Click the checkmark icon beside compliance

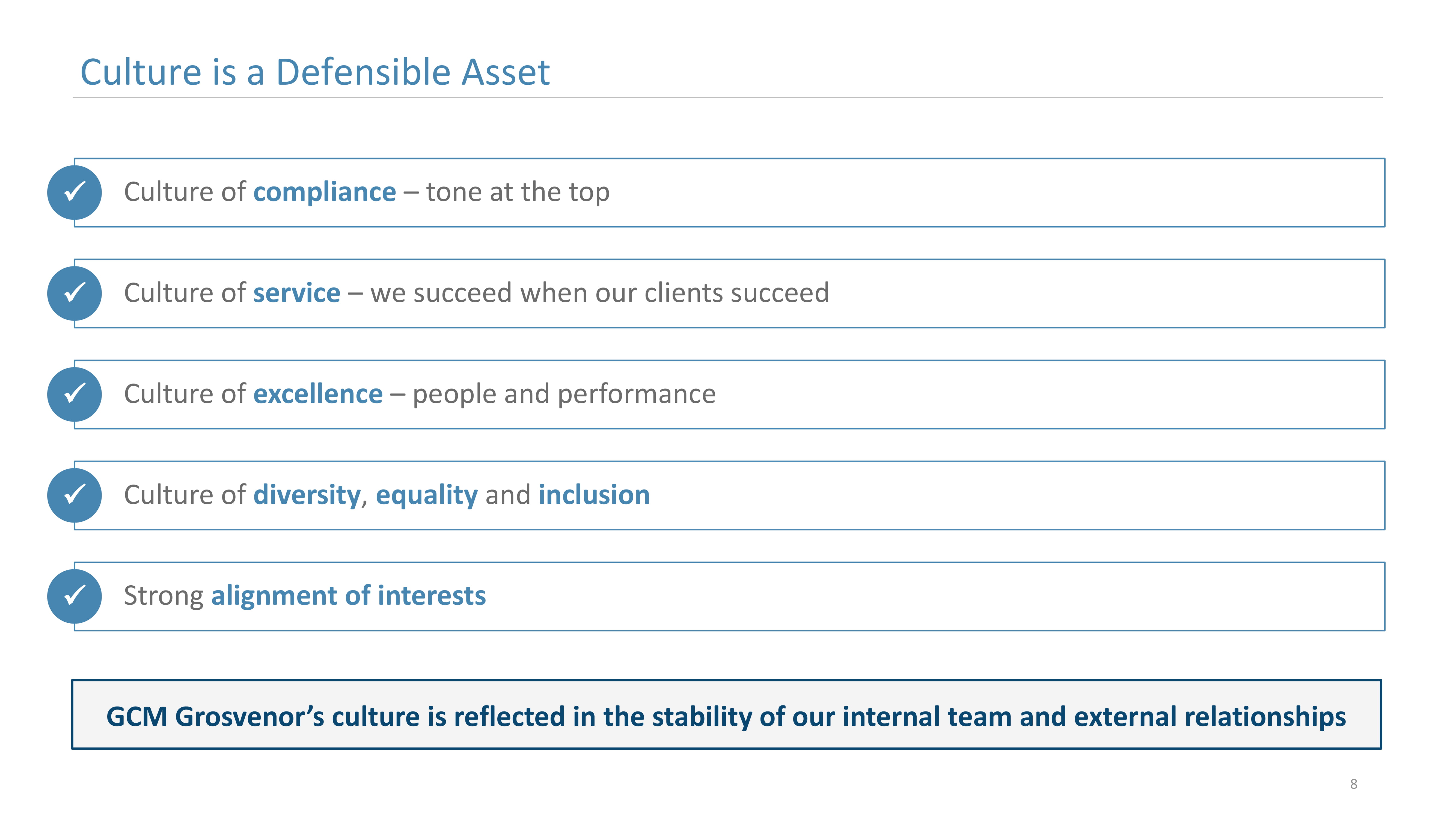click(75, 192)
